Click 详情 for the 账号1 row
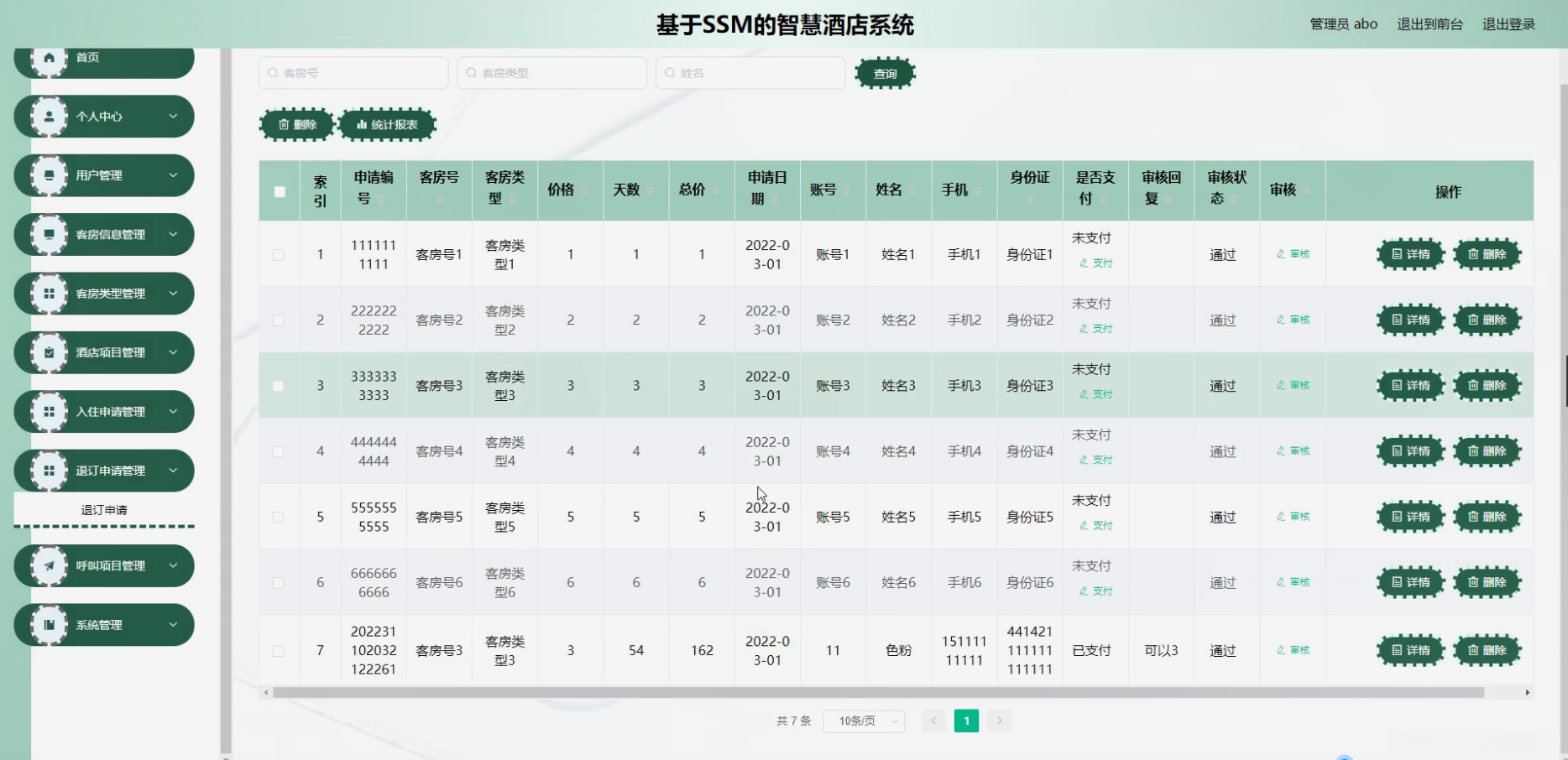 click(x=1410, y=254)
